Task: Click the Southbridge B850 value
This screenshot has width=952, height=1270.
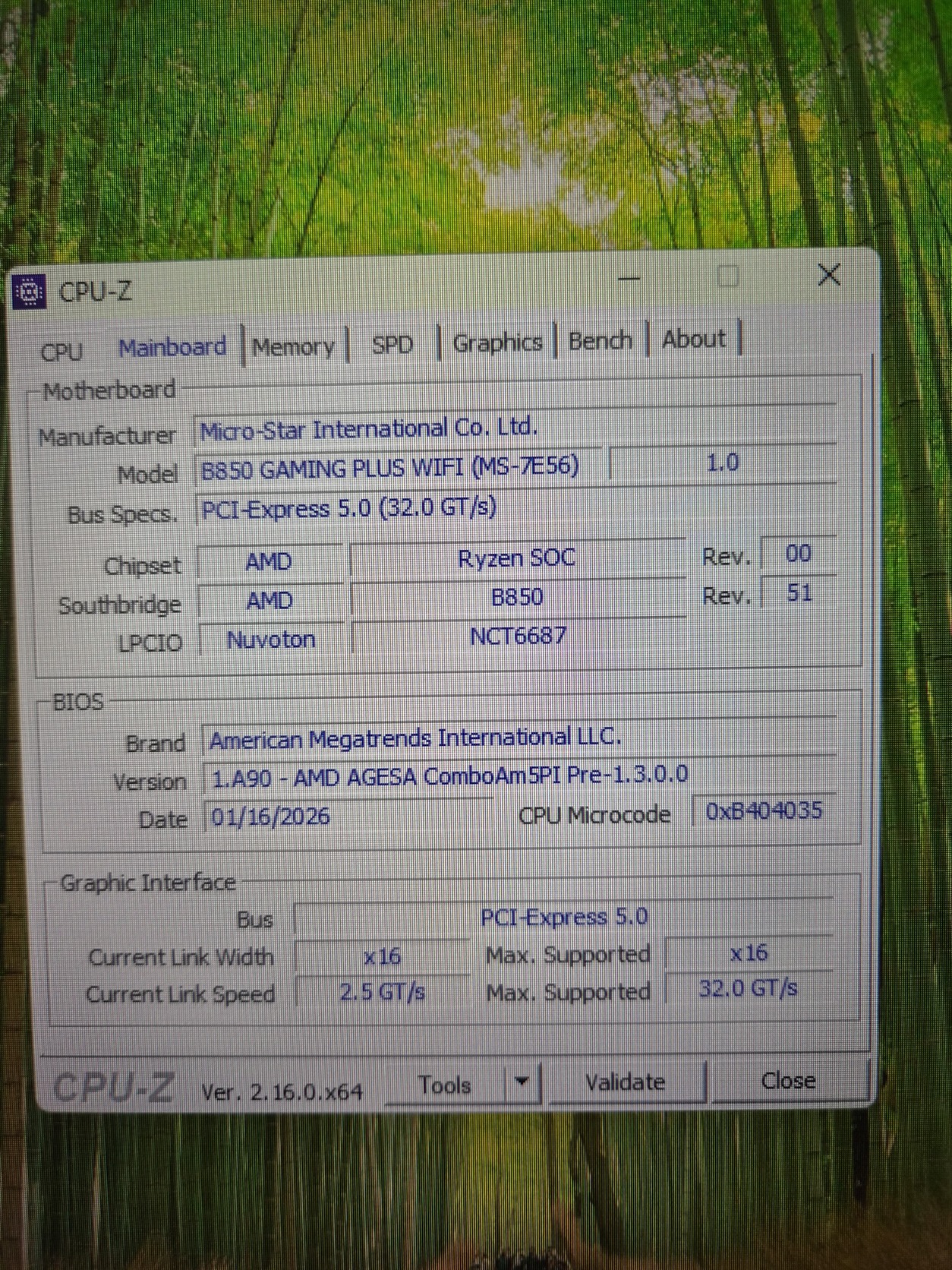Action: (517, 597)
